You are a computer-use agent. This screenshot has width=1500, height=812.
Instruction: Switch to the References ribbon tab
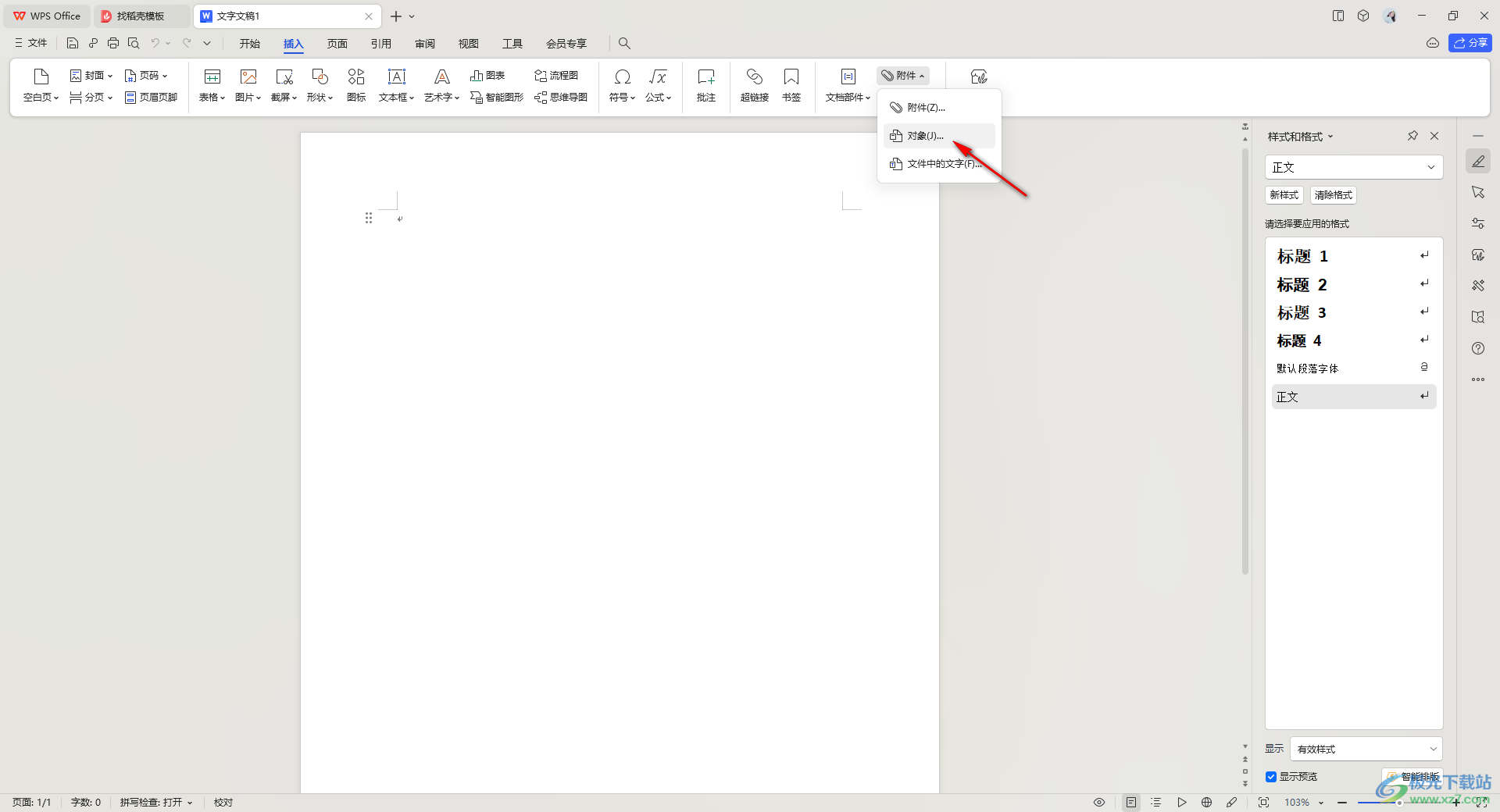tap(381, 44)
